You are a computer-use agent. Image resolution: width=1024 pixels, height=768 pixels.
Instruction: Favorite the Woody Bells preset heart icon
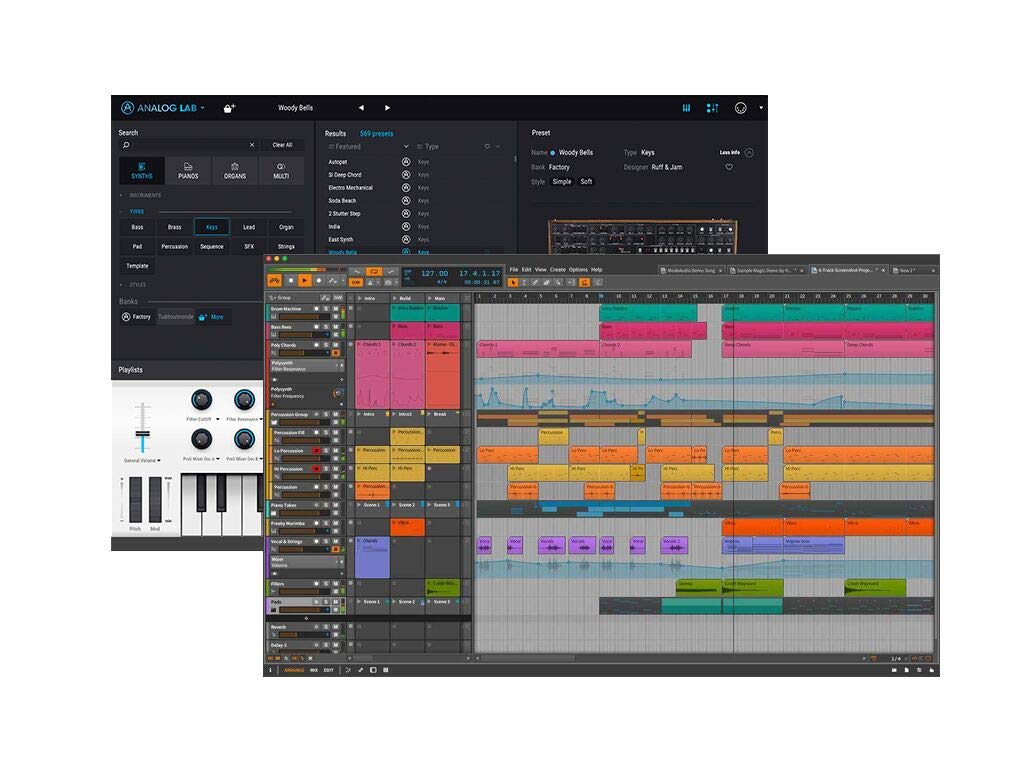click(x=729, y=167)
